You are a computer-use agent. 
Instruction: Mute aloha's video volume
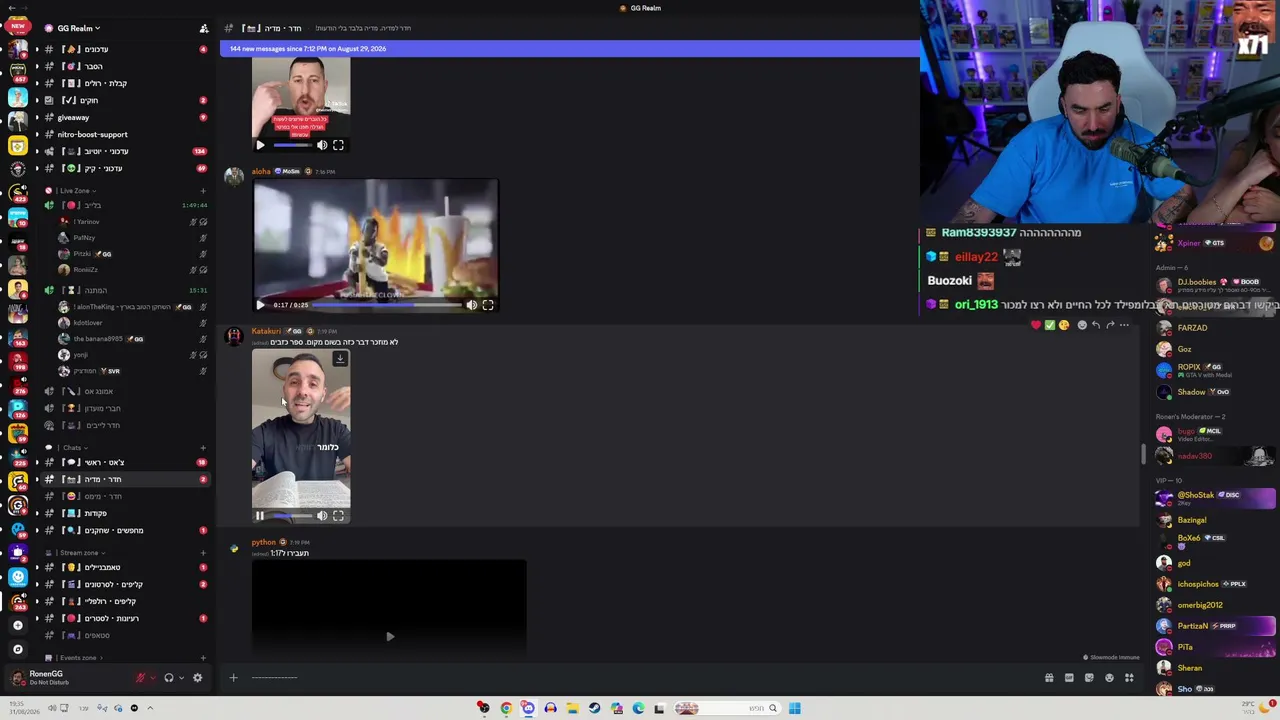pyautogui.click(x=472, y=305)
